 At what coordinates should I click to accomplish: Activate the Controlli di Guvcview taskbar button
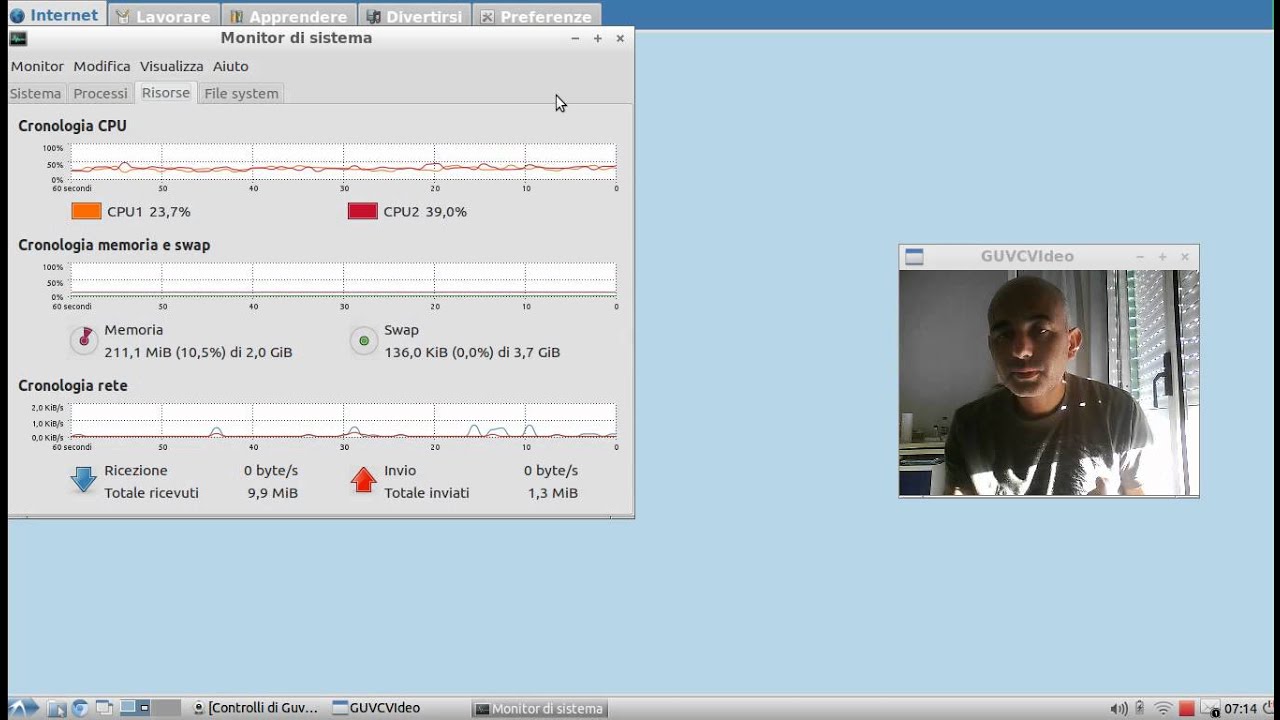tap(256, 708)
